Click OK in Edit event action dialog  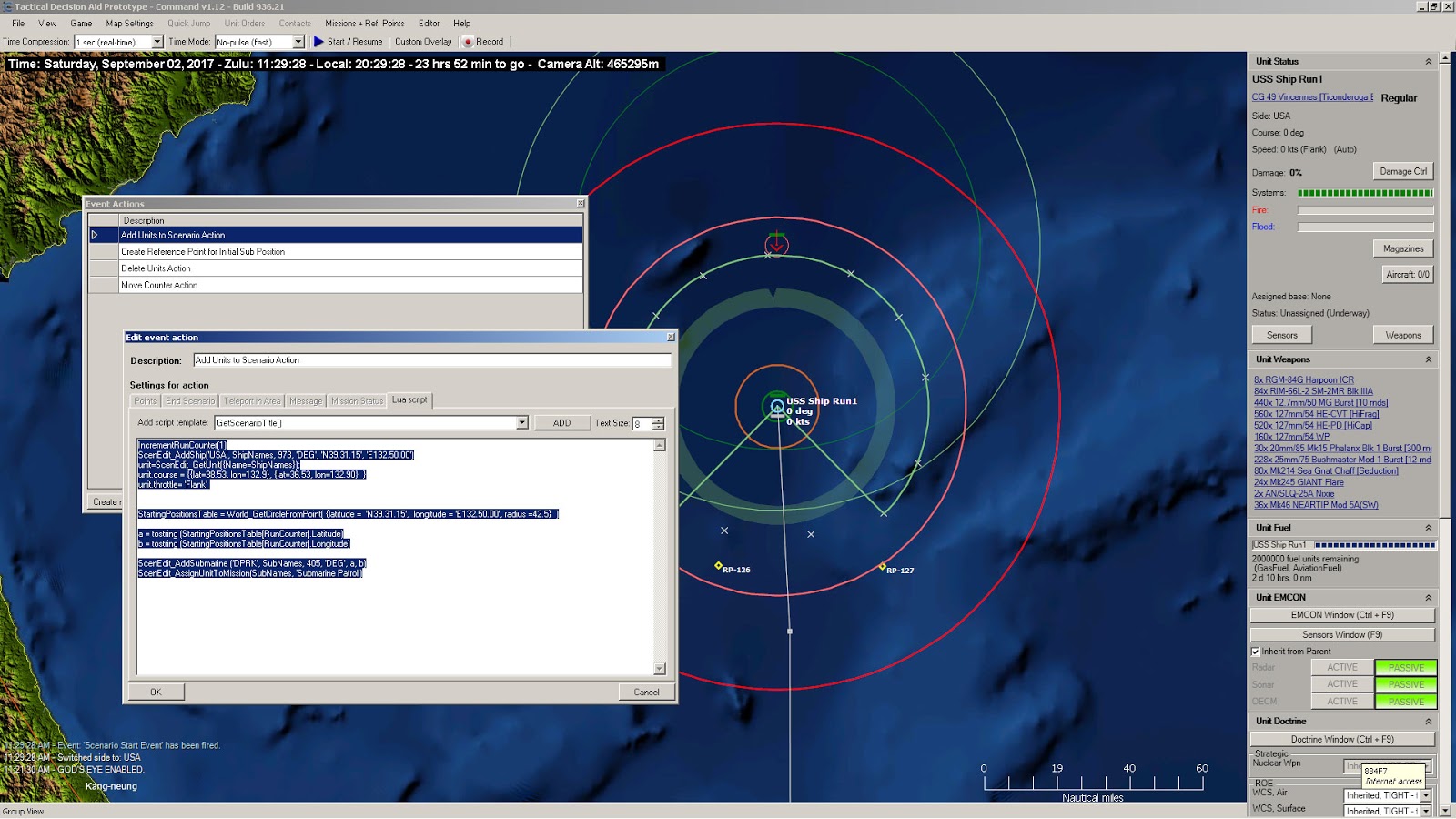156,693
